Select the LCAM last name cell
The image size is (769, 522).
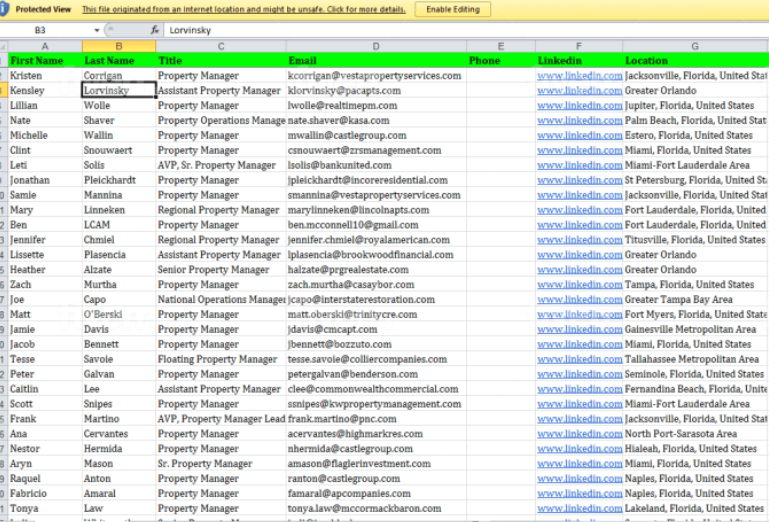coord(119,225)
